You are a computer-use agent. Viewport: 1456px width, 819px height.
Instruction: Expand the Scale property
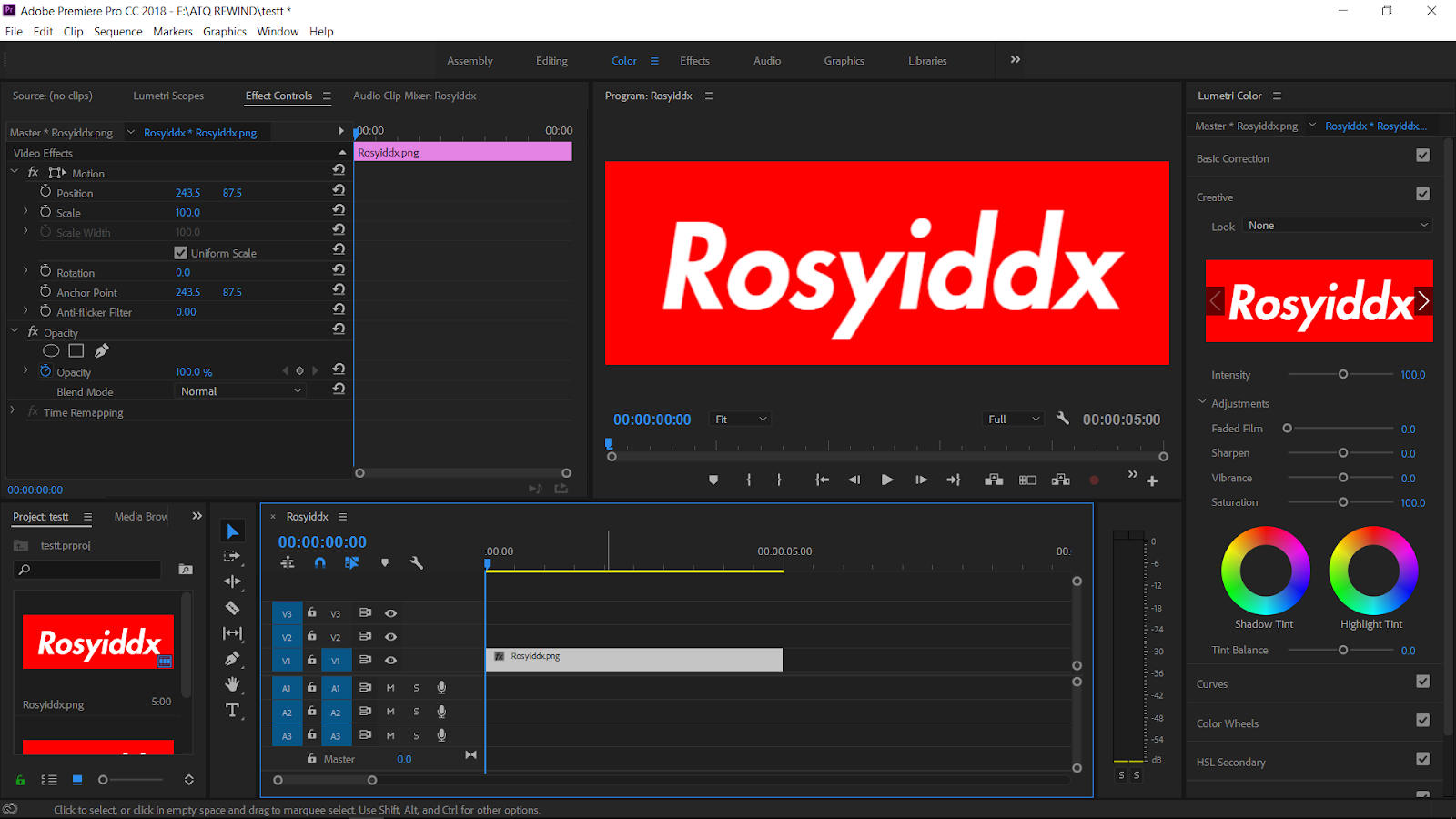coord(25,211)
